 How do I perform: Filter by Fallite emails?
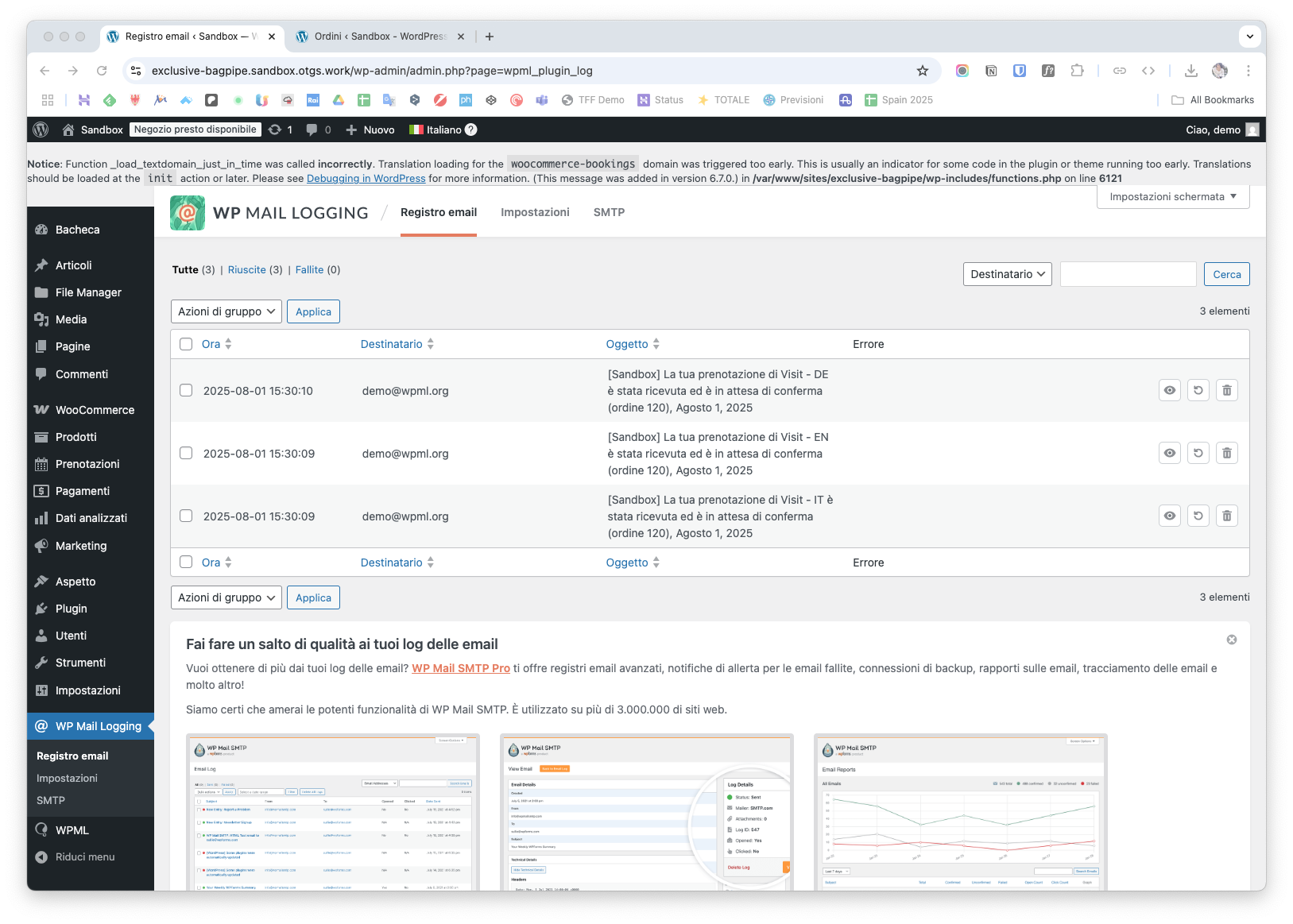(x=309, y=269)
